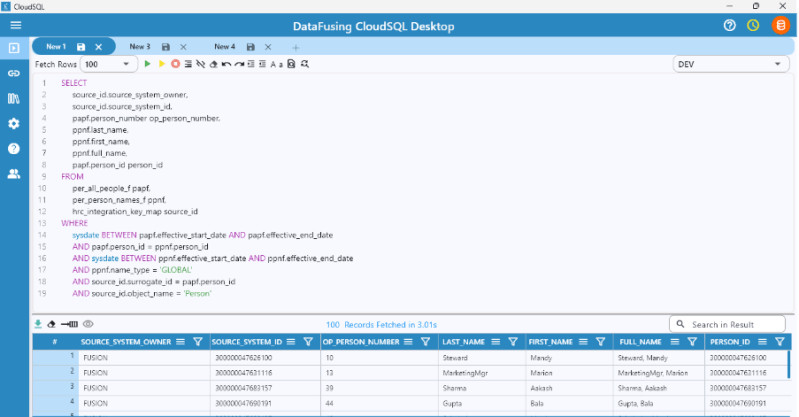Click the orange database icon in header
The height and width of the screenshot is (417, 799).
780,25
